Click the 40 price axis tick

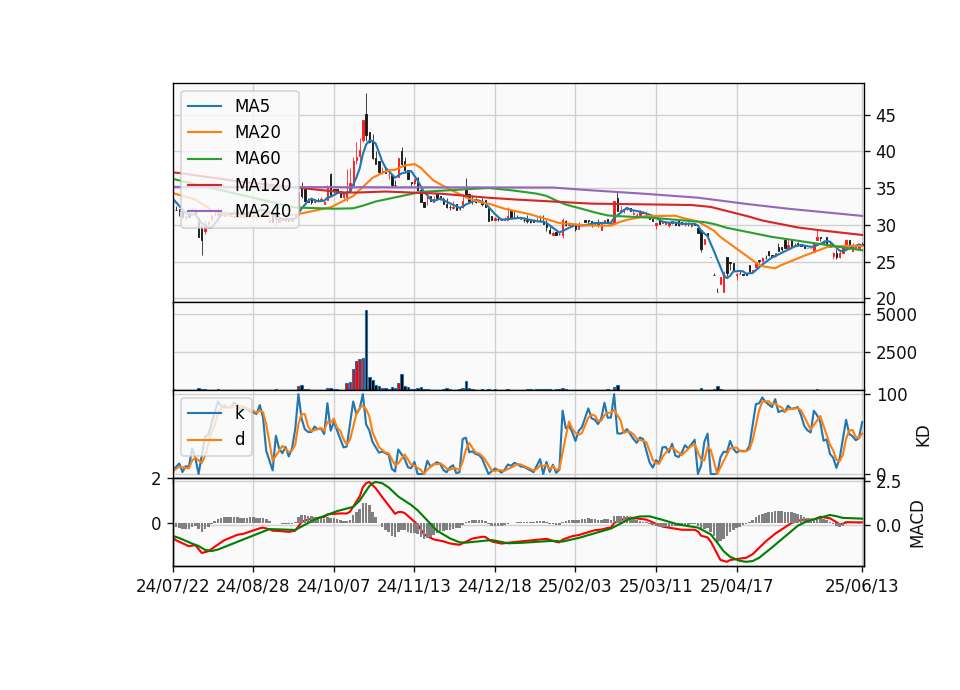[x=886, y=152]
